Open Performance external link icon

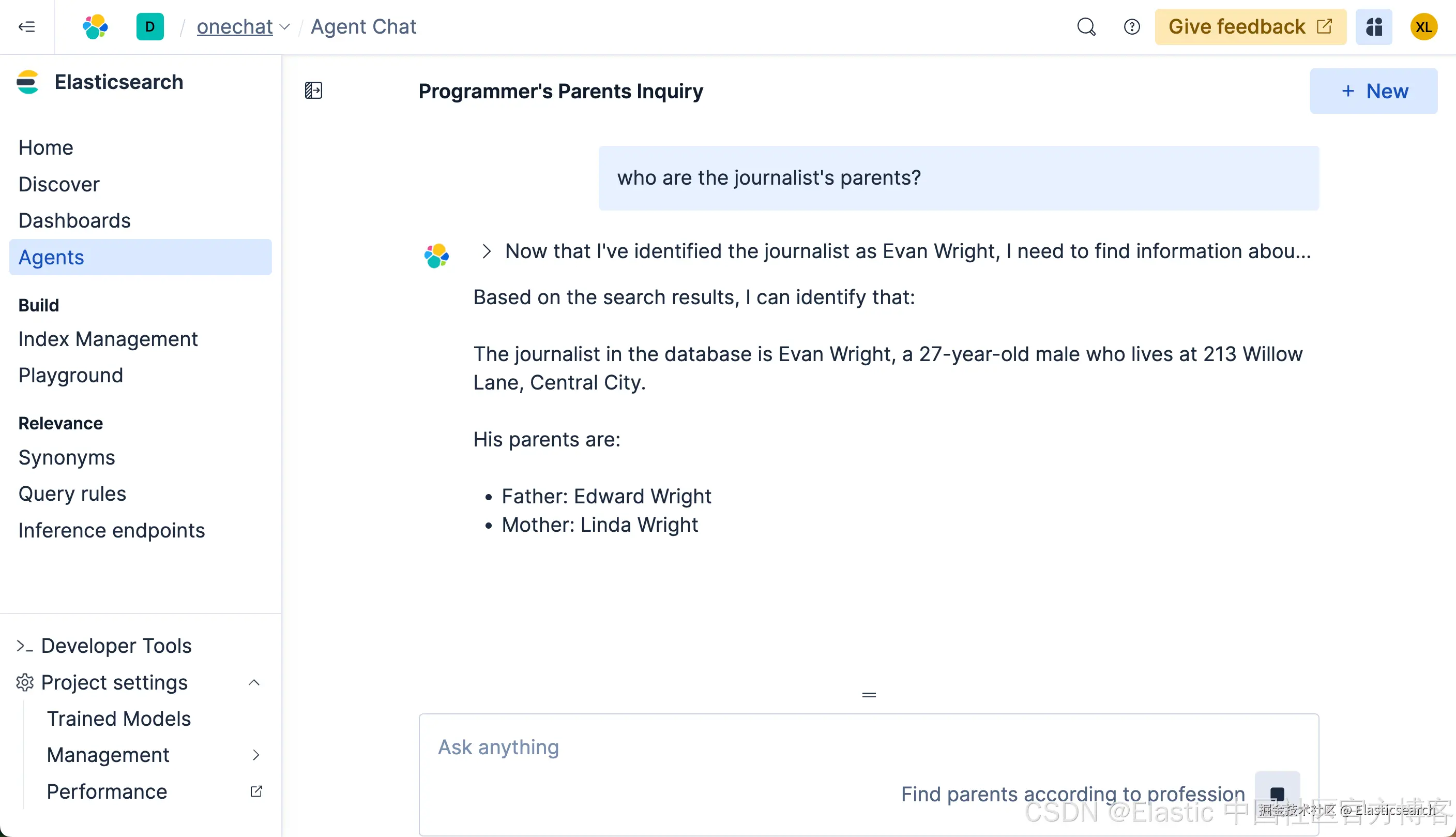[x=256, y=791]
